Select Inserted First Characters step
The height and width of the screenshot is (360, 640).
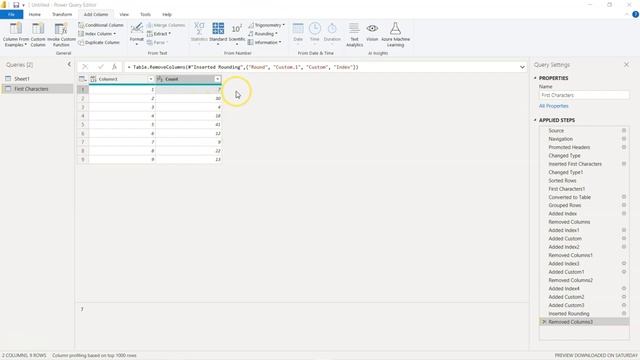click(x=575, y=164)
